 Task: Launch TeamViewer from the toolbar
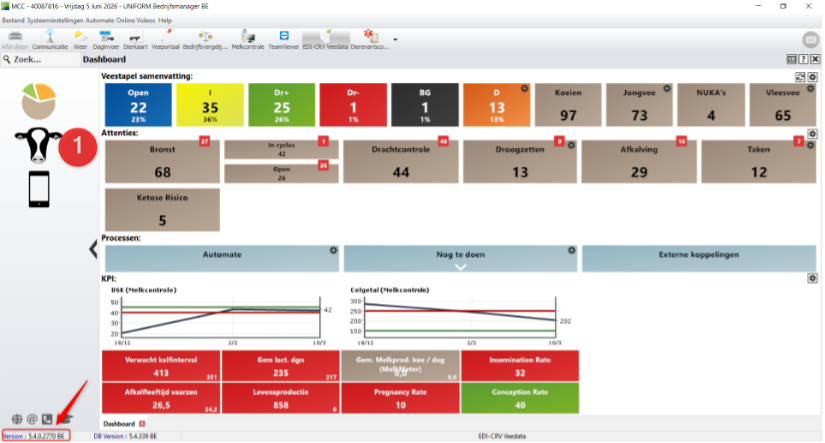[284, 39]
